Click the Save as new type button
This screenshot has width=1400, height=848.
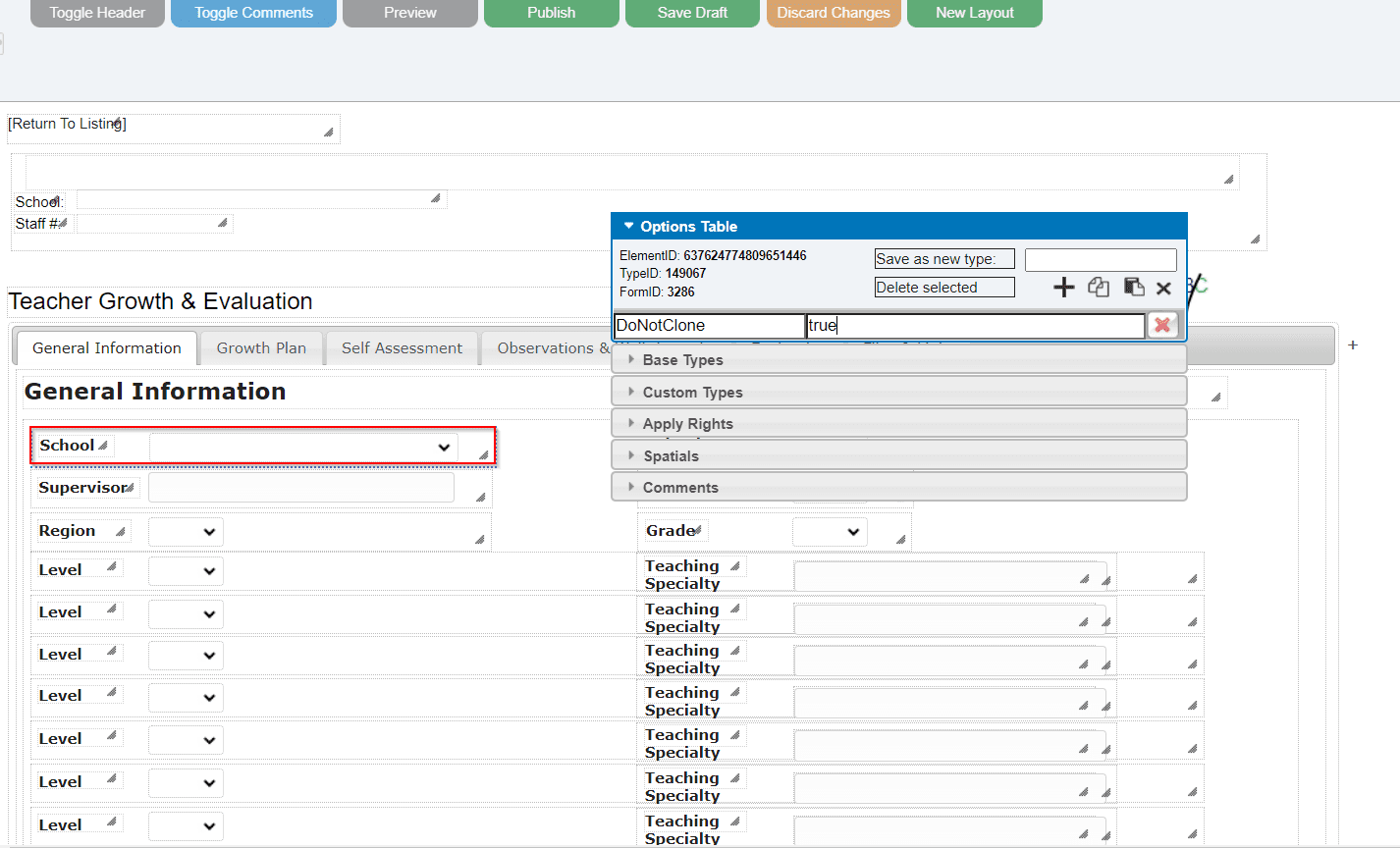pyautogui.click(x=944, y=259)
